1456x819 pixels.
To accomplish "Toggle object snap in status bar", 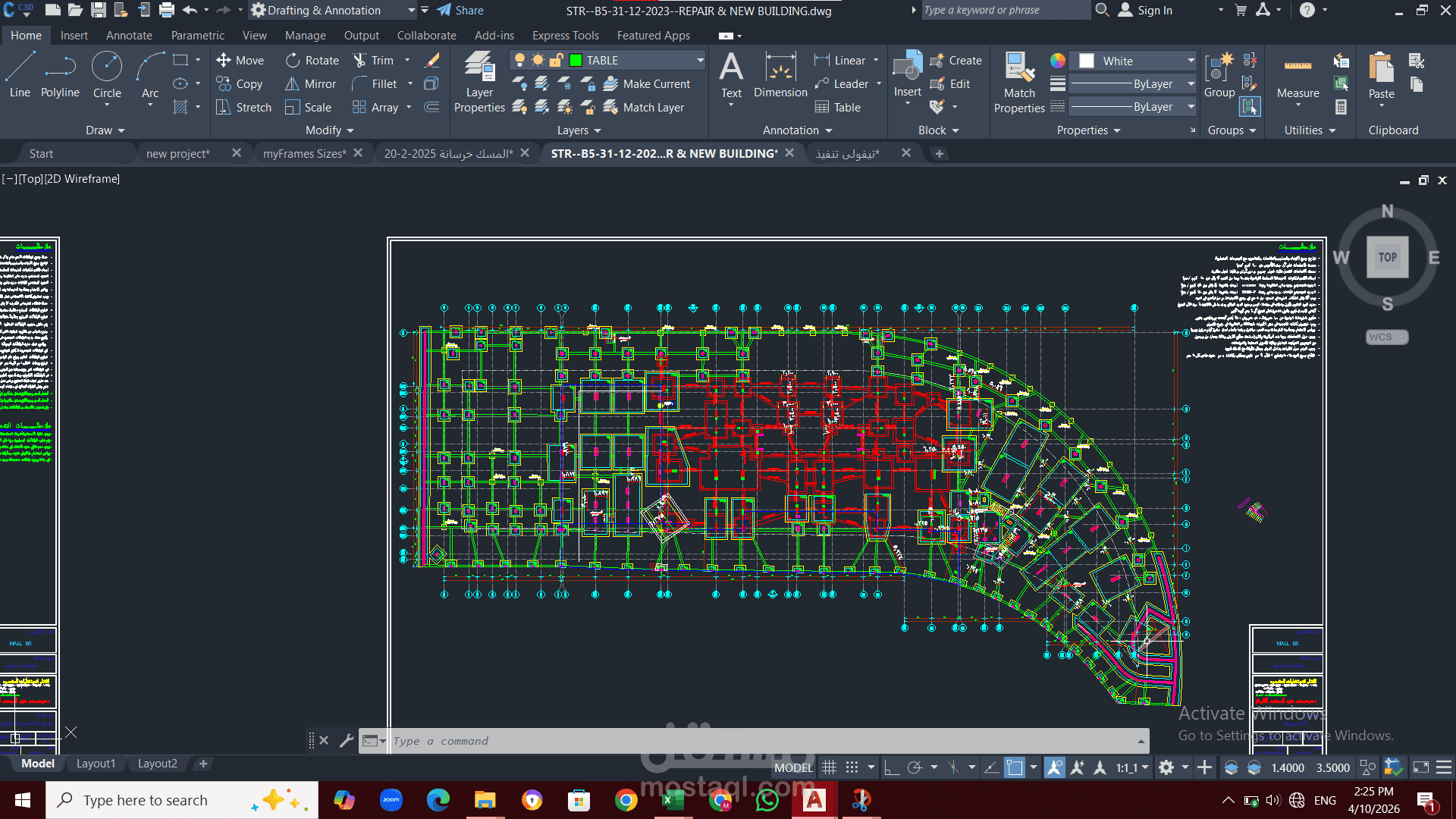I will (x=1015, y=767).
